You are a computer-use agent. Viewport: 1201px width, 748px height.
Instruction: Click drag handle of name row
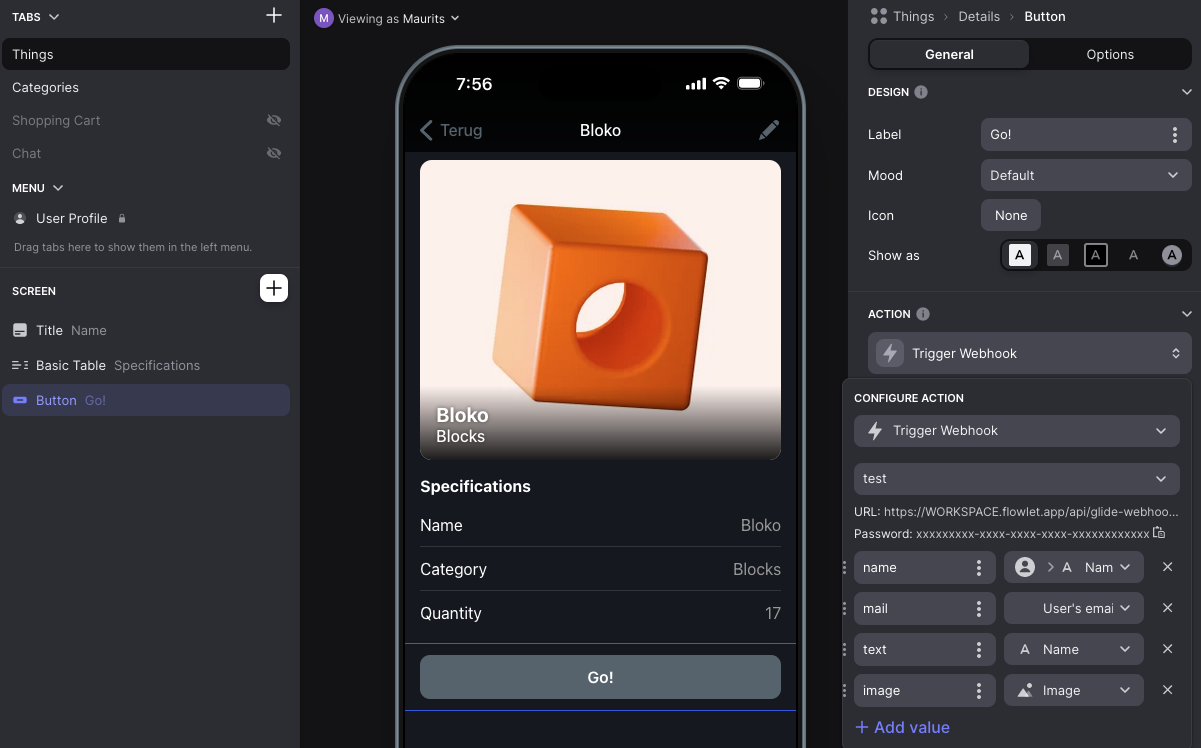[845, 567]
